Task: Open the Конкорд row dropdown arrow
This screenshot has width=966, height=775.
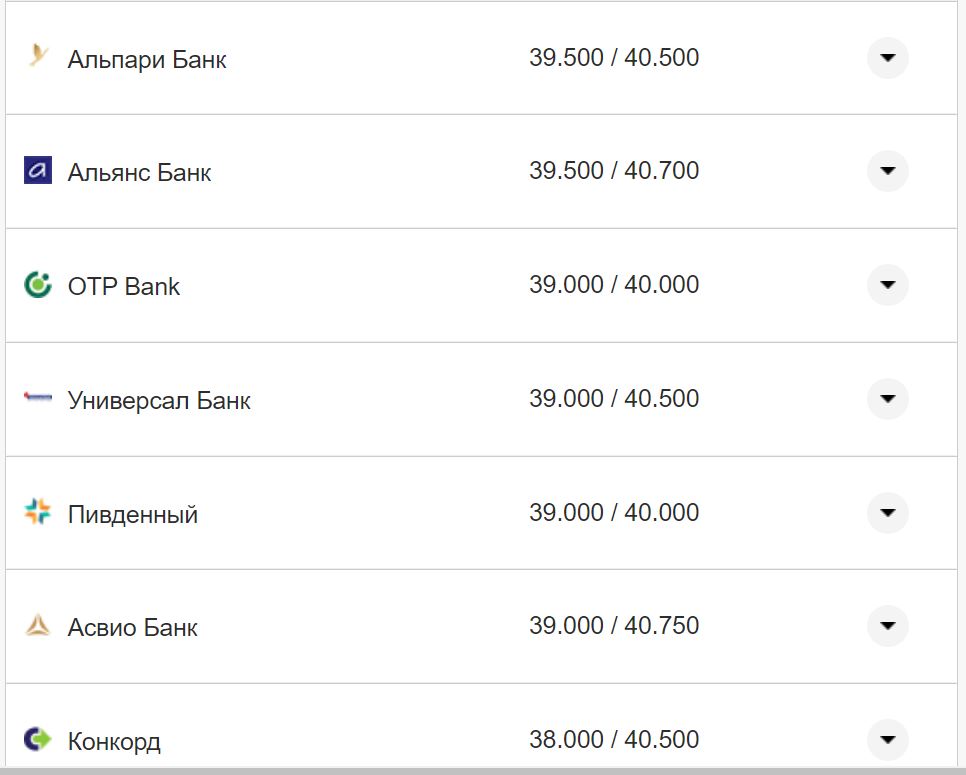Action: 887,740
